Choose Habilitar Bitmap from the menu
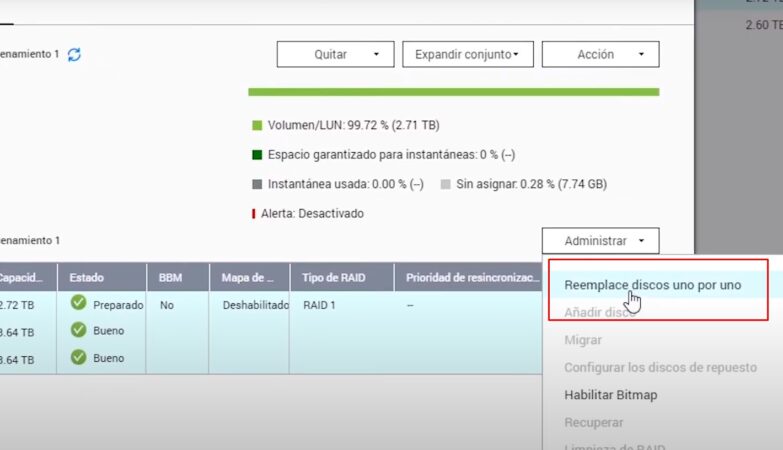 pos(610,395)
